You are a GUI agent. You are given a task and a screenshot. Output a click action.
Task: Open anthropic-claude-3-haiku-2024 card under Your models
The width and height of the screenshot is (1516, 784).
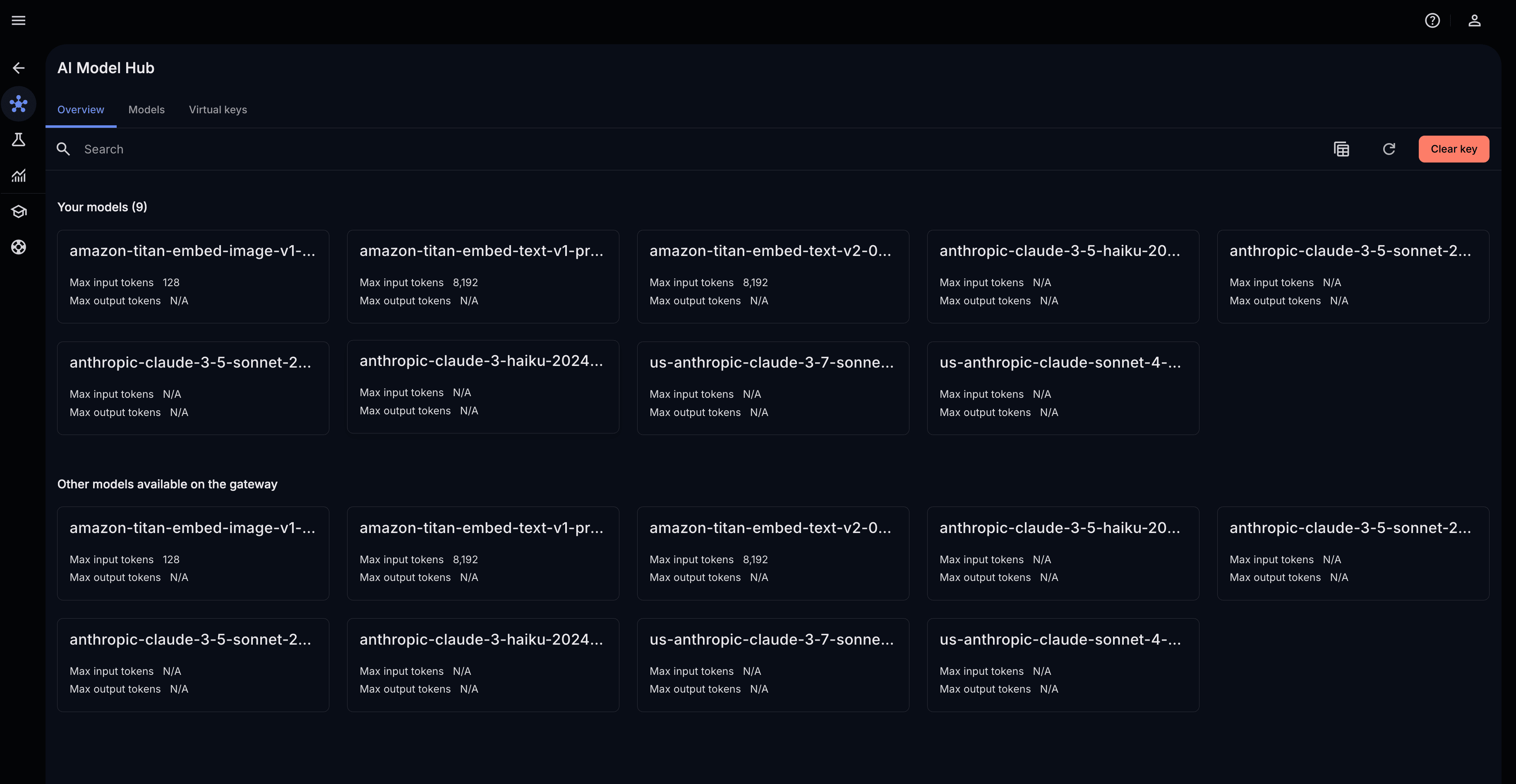tap(483, 387)
